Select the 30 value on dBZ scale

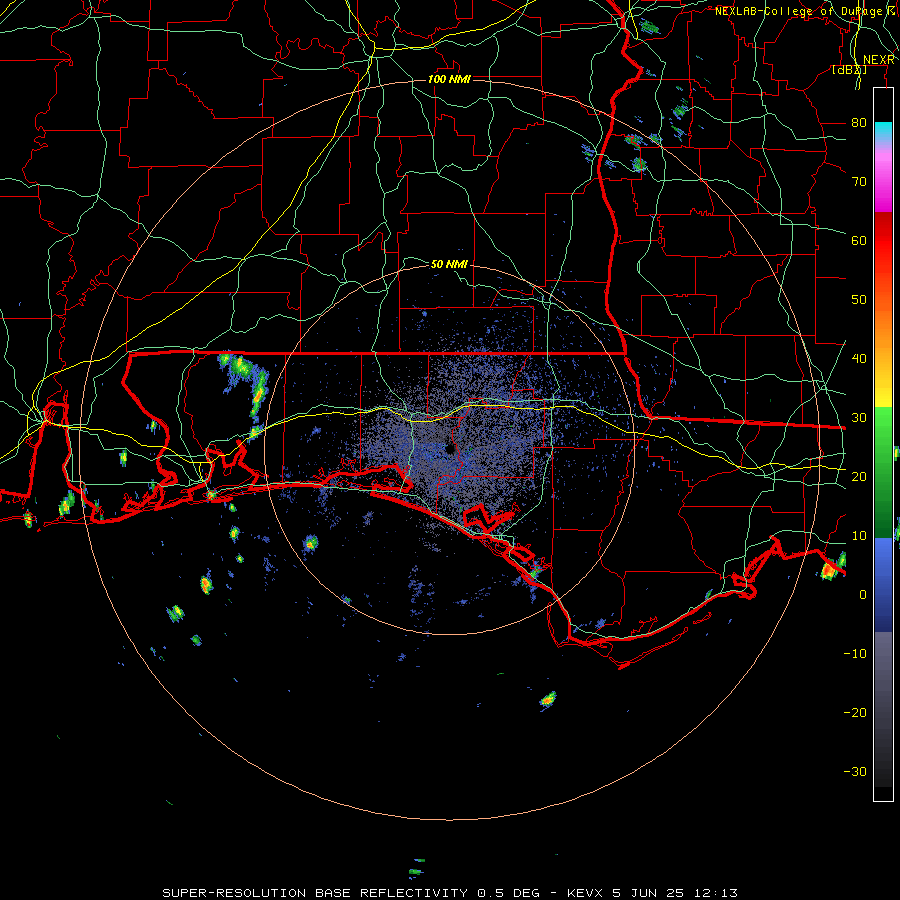(859, 417)
